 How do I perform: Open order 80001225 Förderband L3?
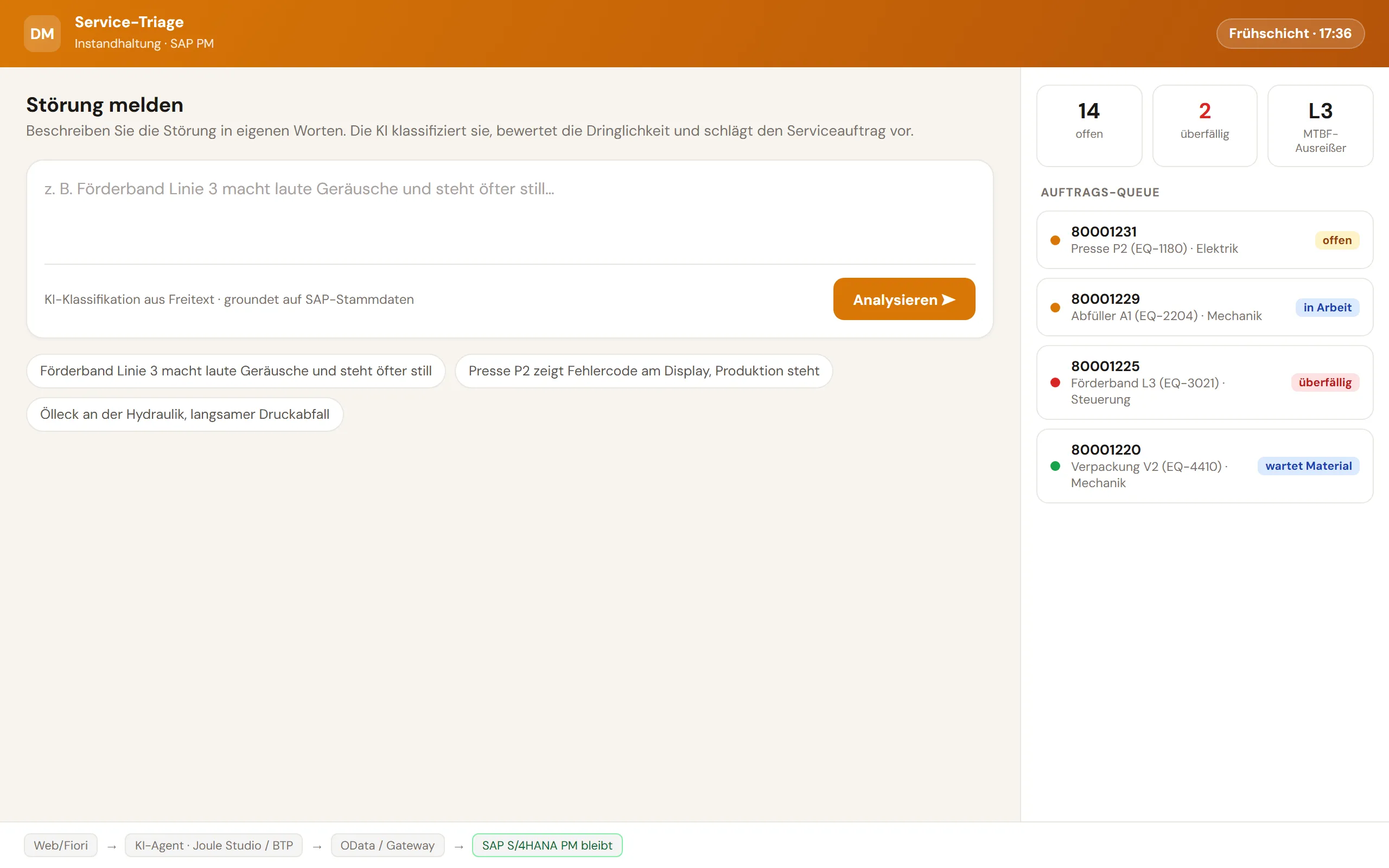pyautogui.click(x=1204, y=382)
